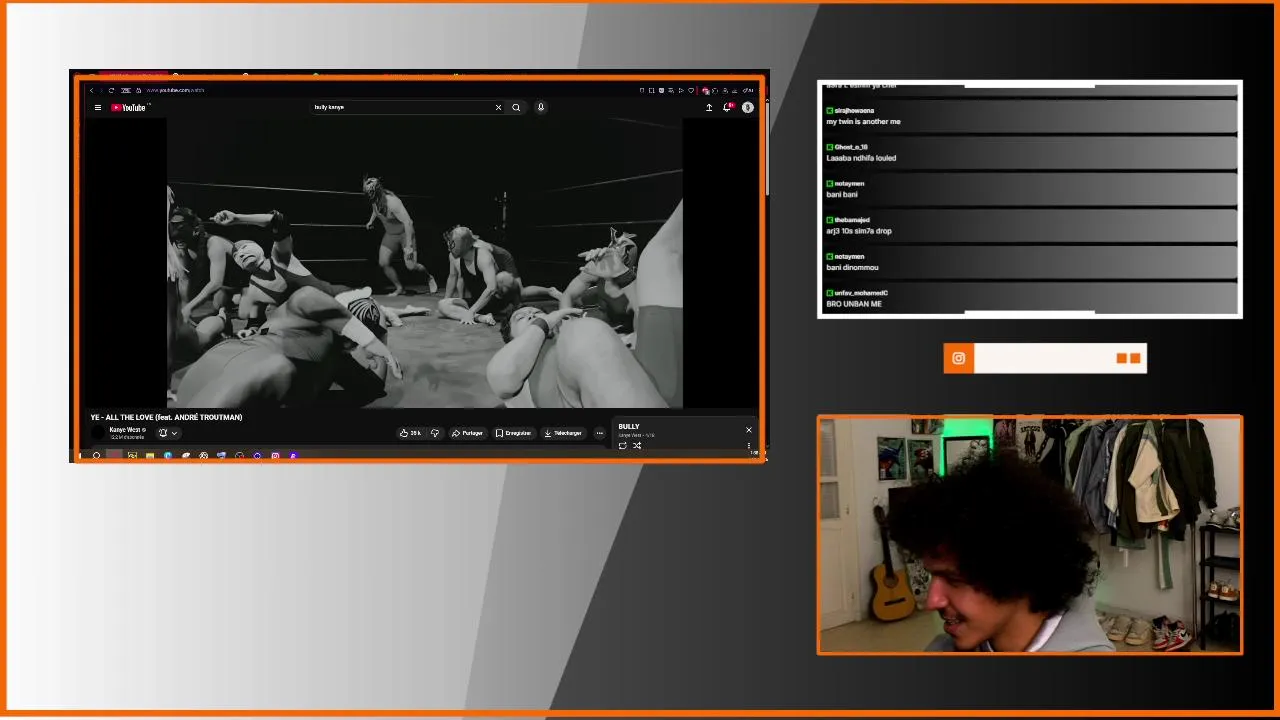Image resolution: width=1280 pixels, height=720 pixels.
Task: Open the Instagram icon in the taskbar
Action: 275,456
